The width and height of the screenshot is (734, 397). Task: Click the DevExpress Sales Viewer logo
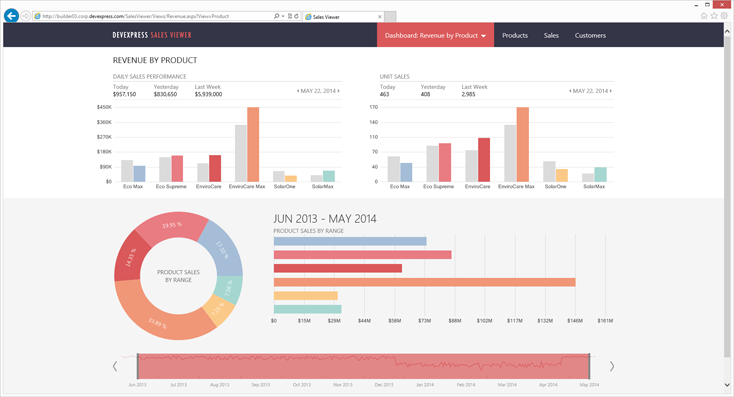(152, 35)
